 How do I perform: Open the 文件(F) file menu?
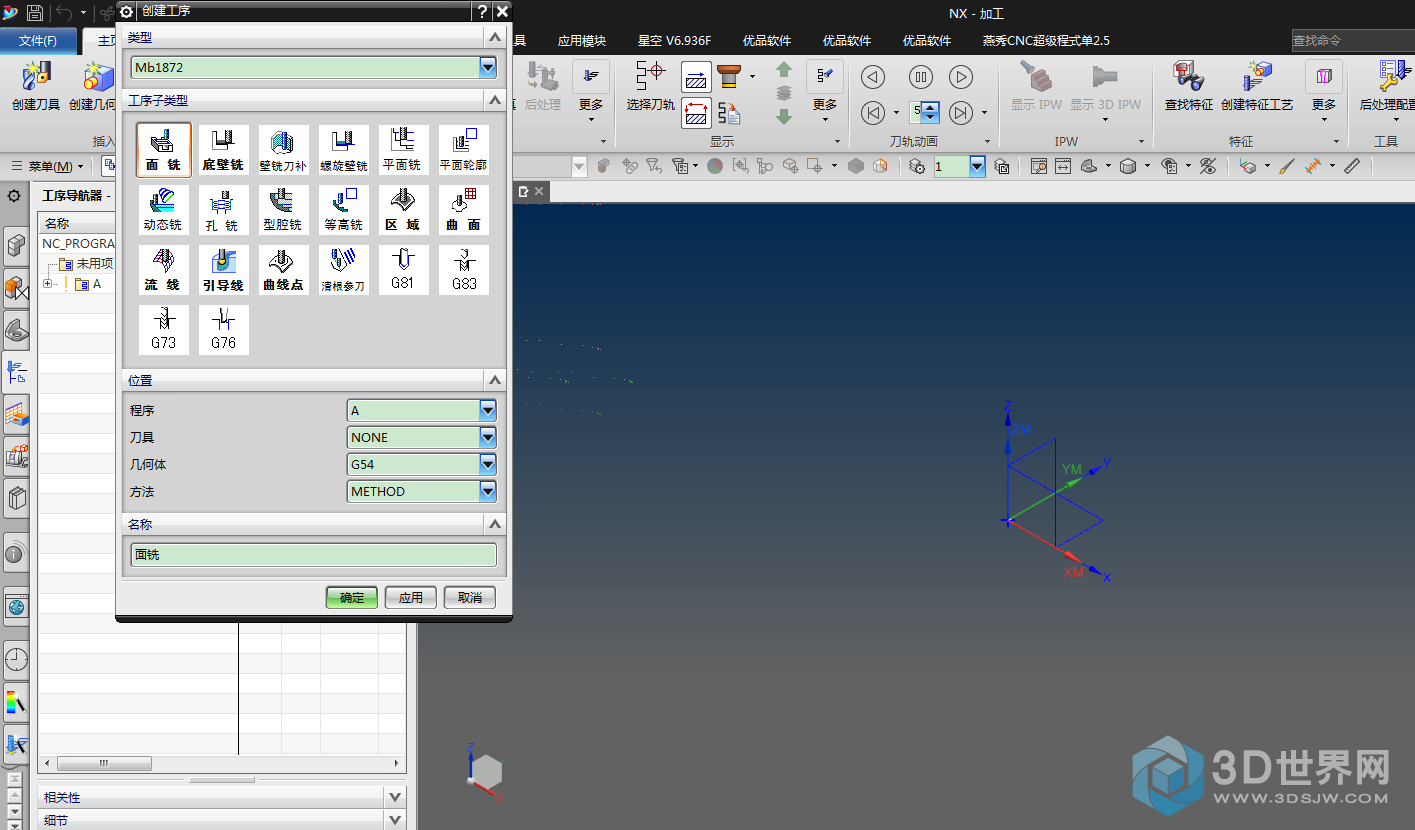click(x=38, y=41)
